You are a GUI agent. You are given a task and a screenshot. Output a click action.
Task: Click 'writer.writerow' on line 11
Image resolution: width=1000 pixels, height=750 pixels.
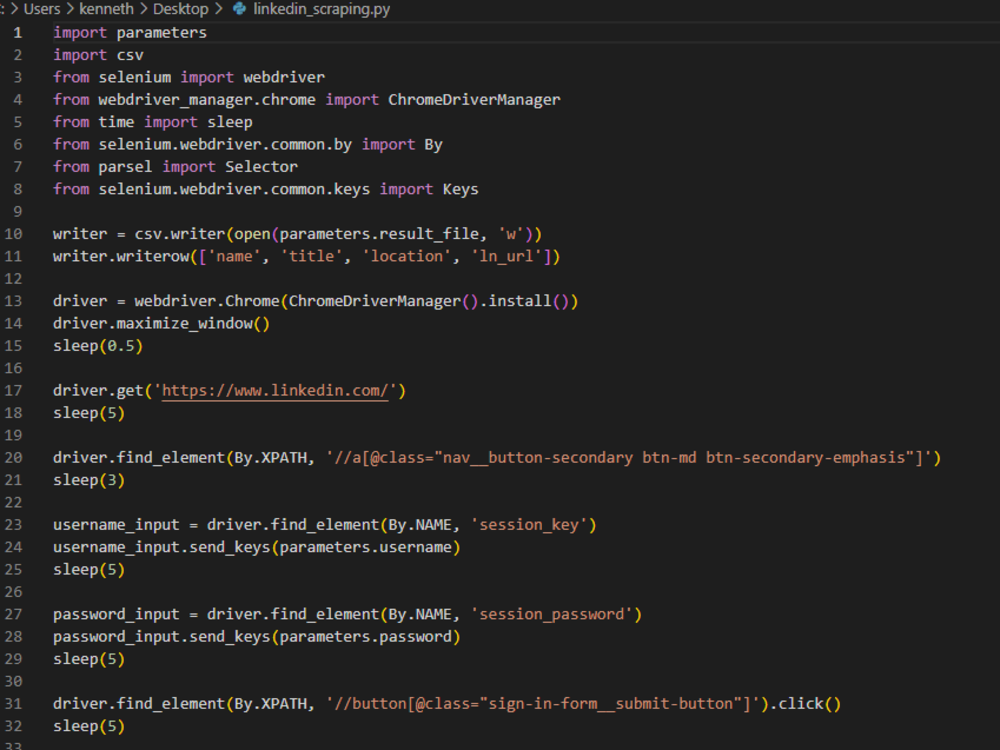121,256
